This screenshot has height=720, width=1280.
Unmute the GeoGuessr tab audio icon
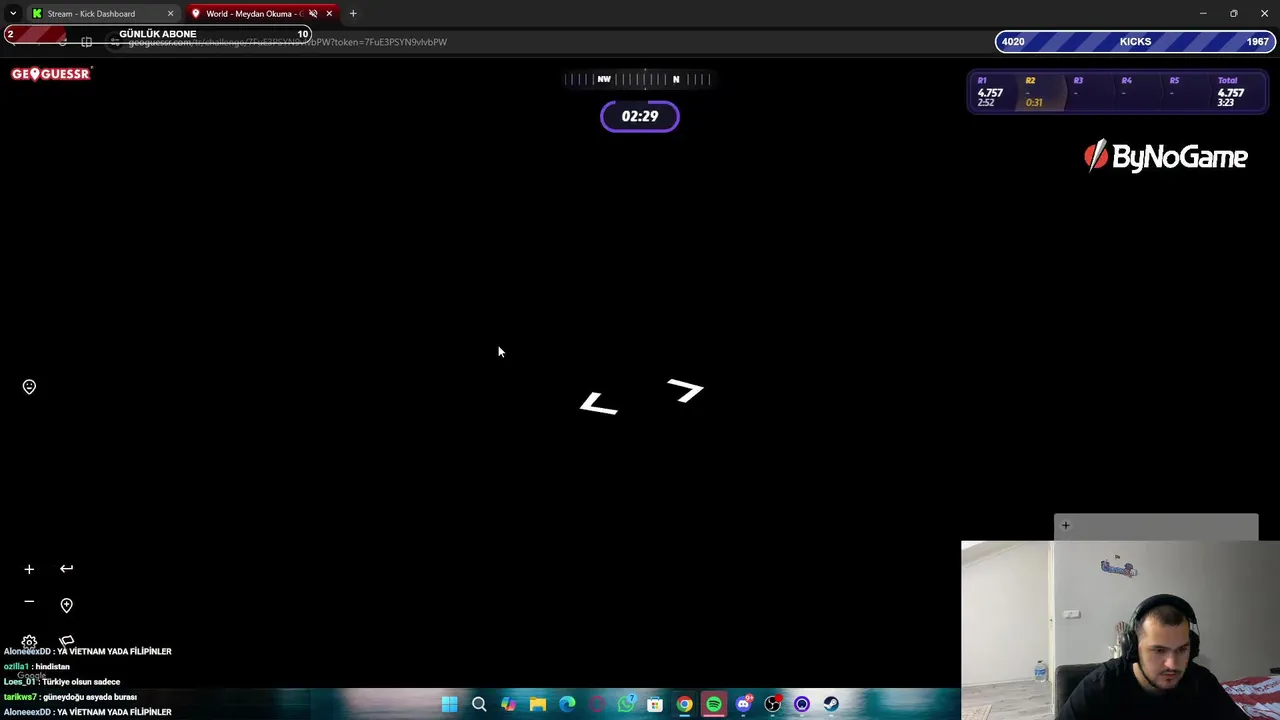click(x=313, y=14)
